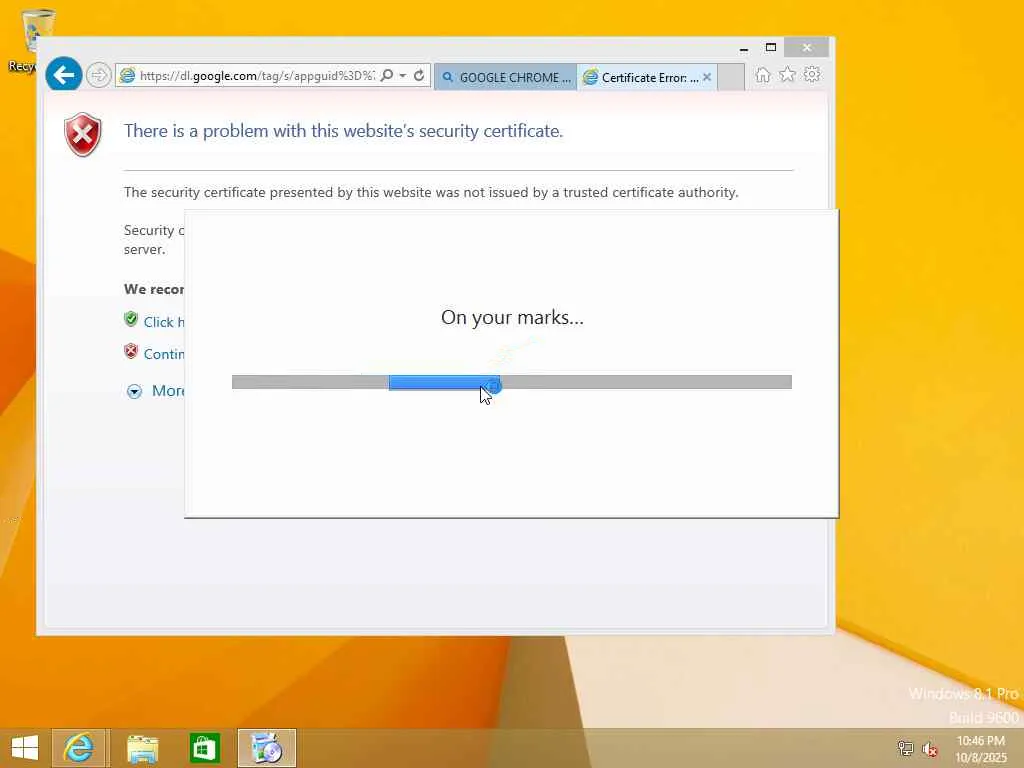Click 'Click here' to close webpage link
1024x768 pixels.
164,322
